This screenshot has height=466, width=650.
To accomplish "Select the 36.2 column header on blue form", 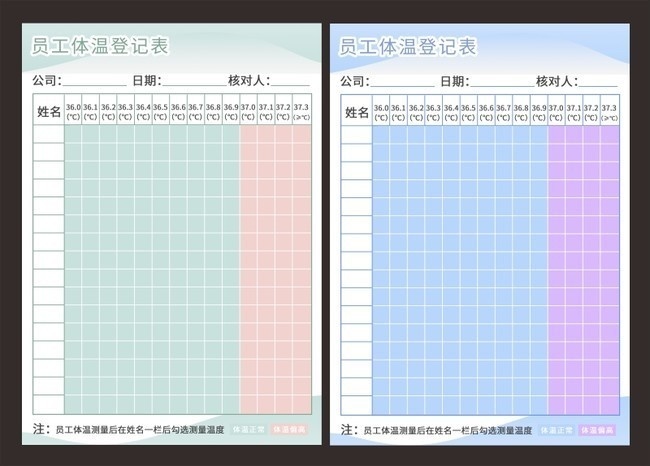I will pyautogui.click(x=416, y=110).
